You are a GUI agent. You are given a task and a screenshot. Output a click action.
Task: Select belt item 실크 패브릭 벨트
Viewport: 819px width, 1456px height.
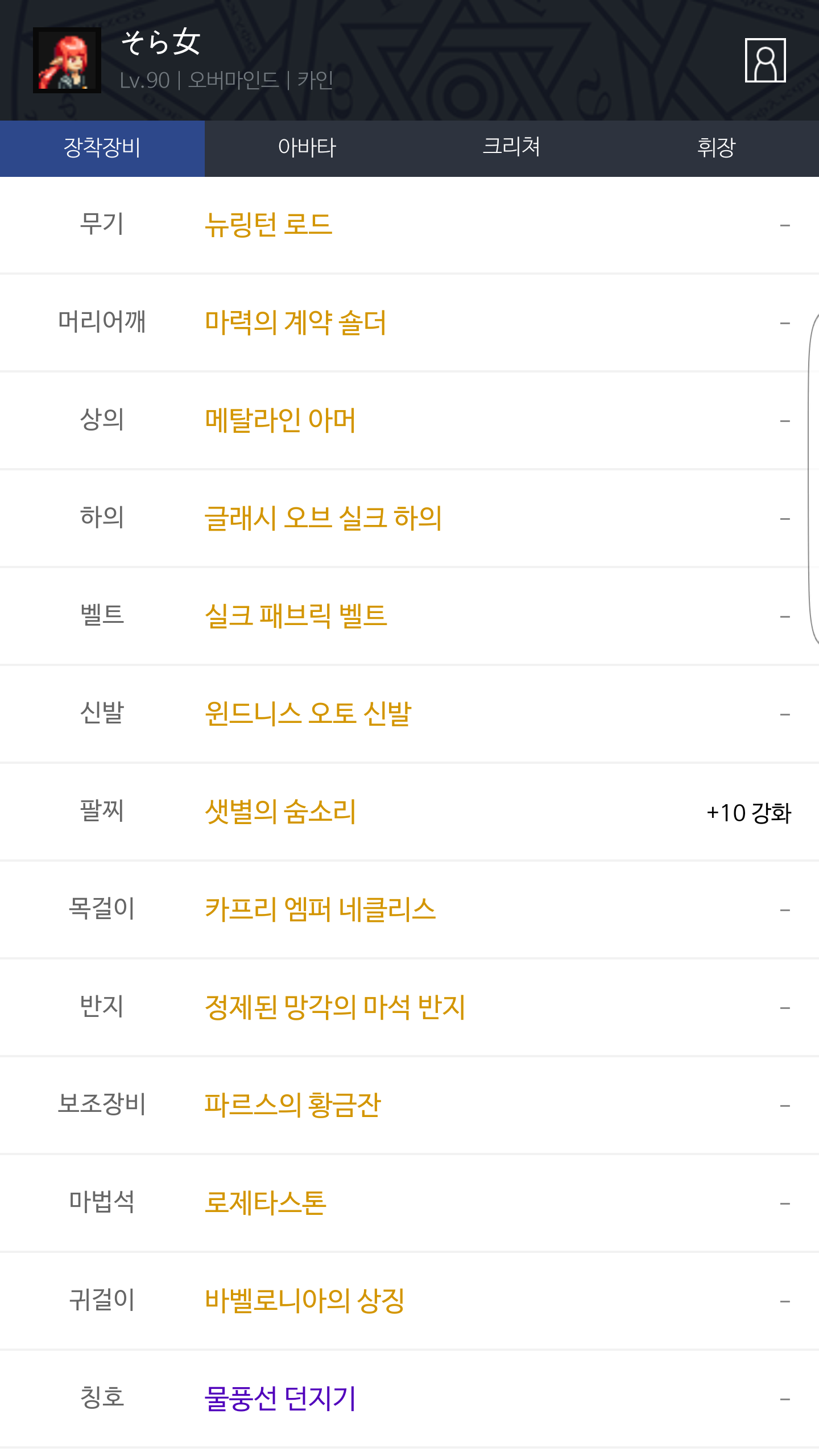(296, 616)
